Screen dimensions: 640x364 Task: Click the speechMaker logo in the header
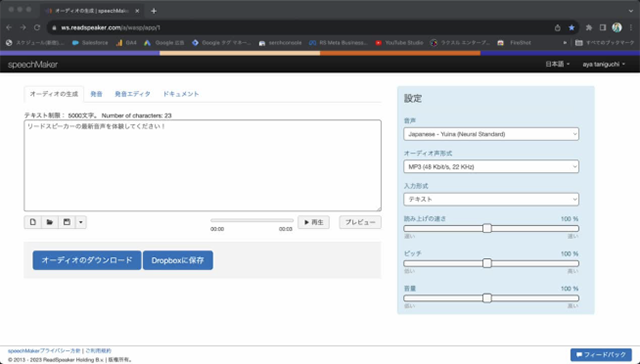(x=33, y=64)
